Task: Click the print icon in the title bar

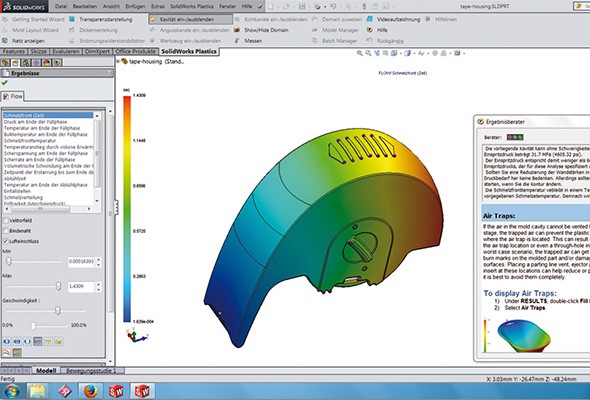Action: pos(318,6)
